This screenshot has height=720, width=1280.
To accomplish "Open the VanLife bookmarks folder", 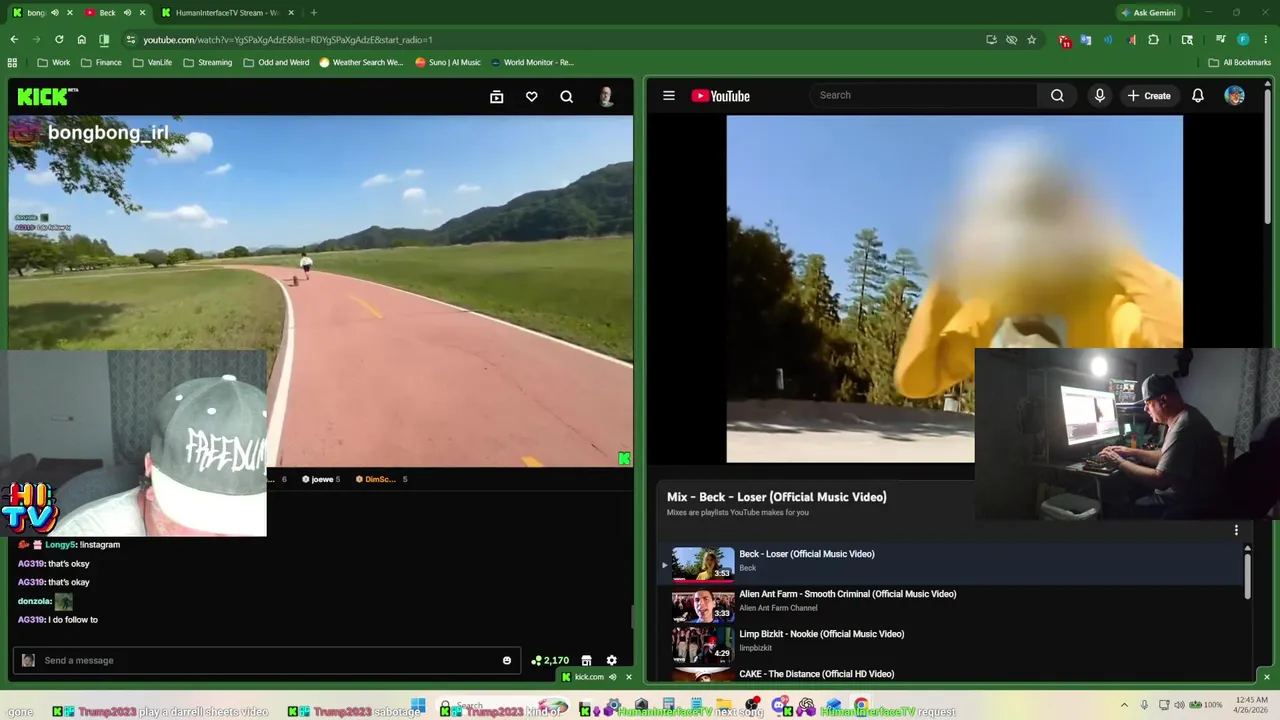I will [152, 62].
